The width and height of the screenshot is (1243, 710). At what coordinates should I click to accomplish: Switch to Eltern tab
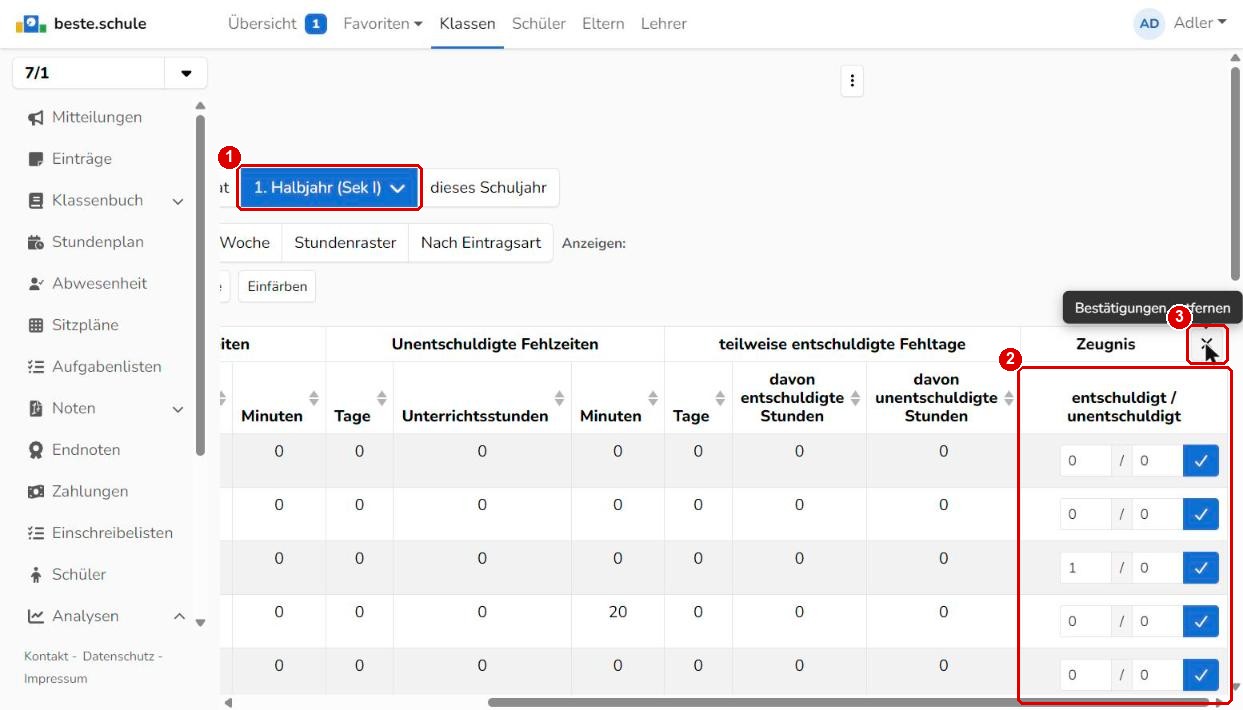pos(603,23)
